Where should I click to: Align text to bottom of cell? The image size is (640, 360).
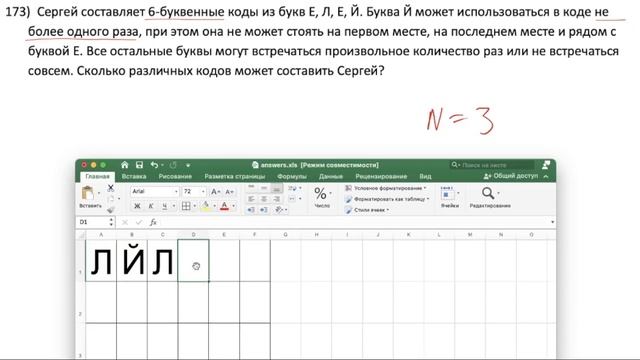(277, 188)
